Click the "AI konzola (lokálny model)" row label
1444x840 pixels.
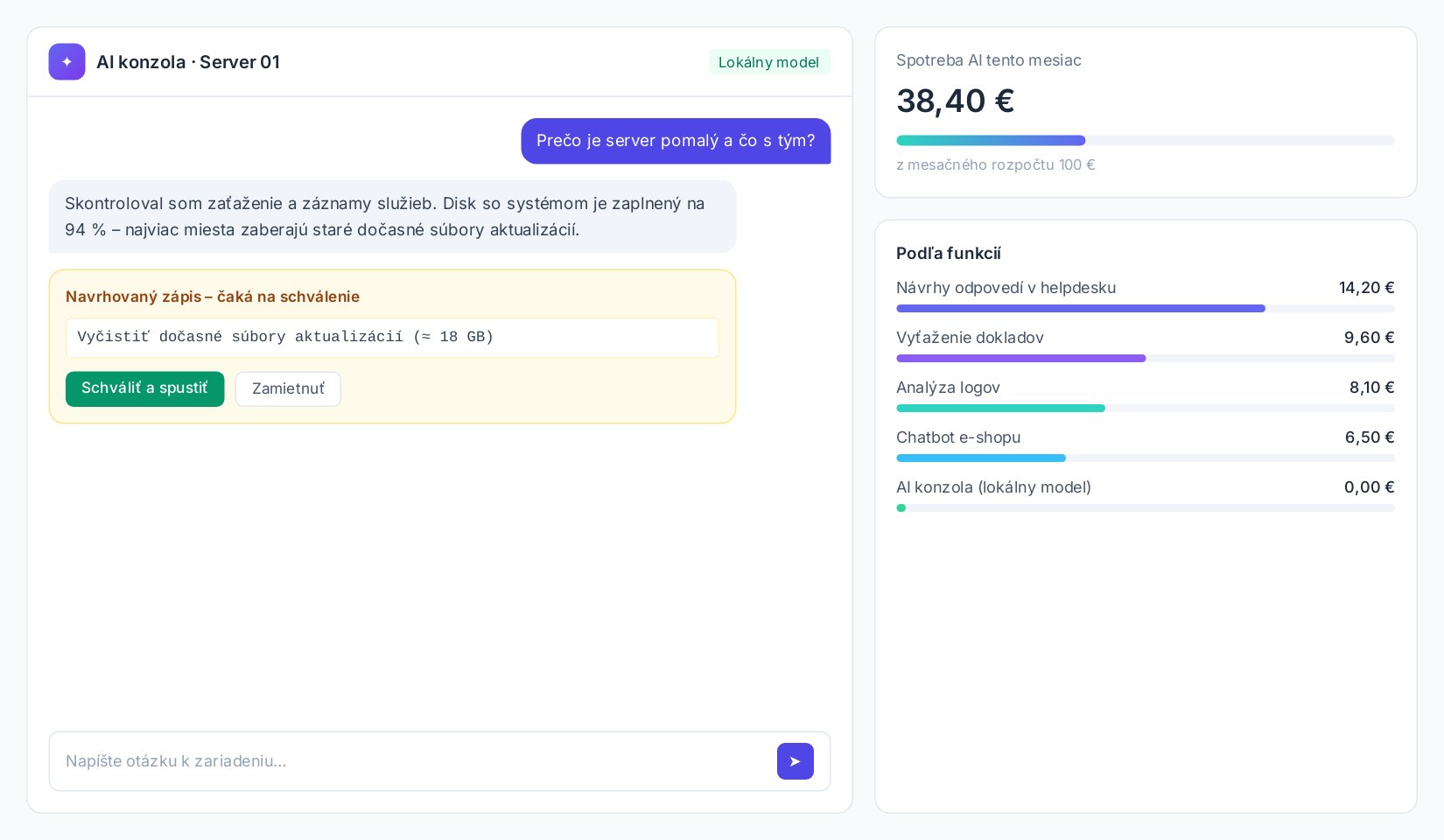(993, 487)
